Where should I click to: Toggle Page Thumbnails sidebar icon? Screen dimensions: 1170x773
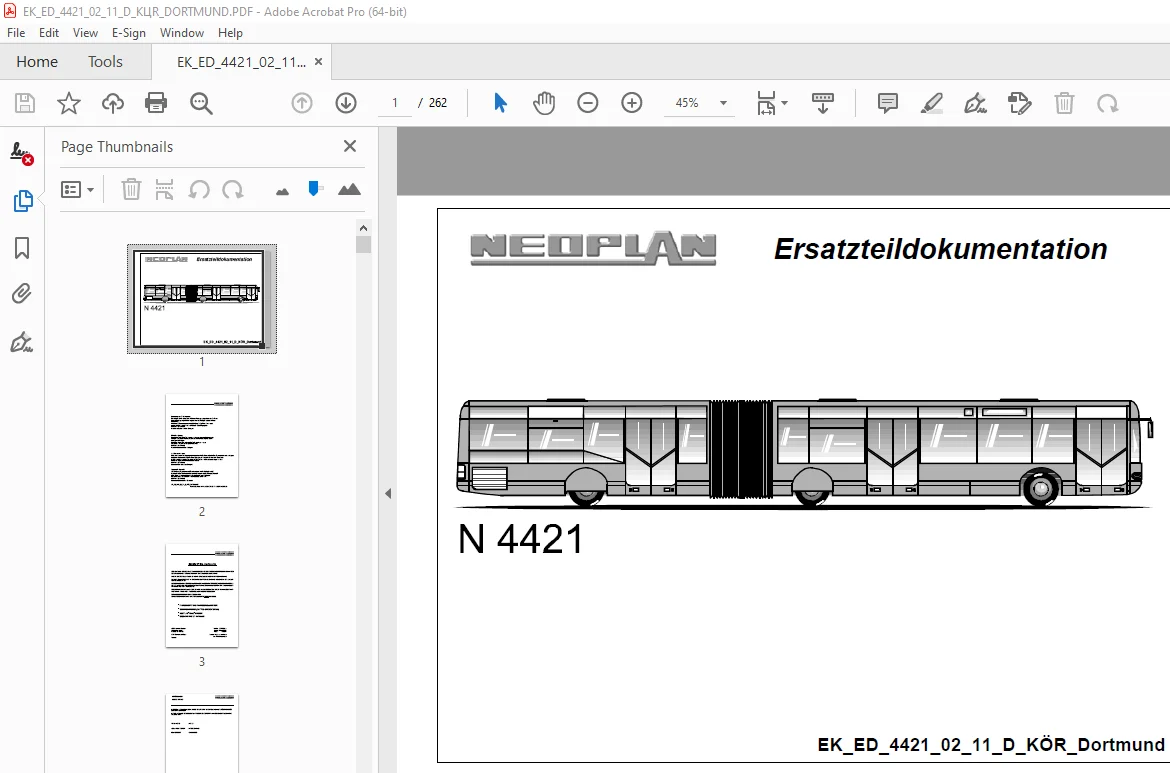click(22, 201)
